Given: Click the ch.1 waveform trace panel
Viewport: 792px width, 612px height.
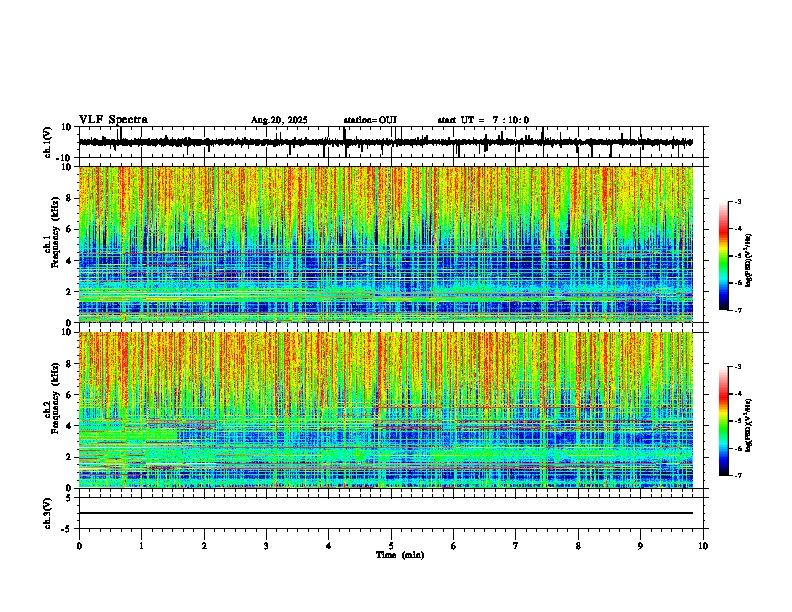Looking at the screenshot, I should pyautogui.click(x=391, y=142).
